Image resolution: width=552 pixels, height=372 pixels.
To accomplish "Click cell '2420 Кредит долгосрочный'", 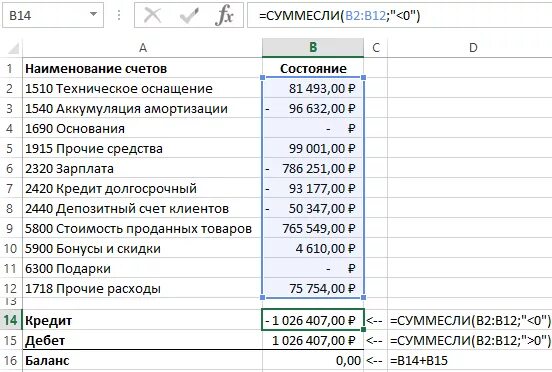I will (x=143, y=189).
